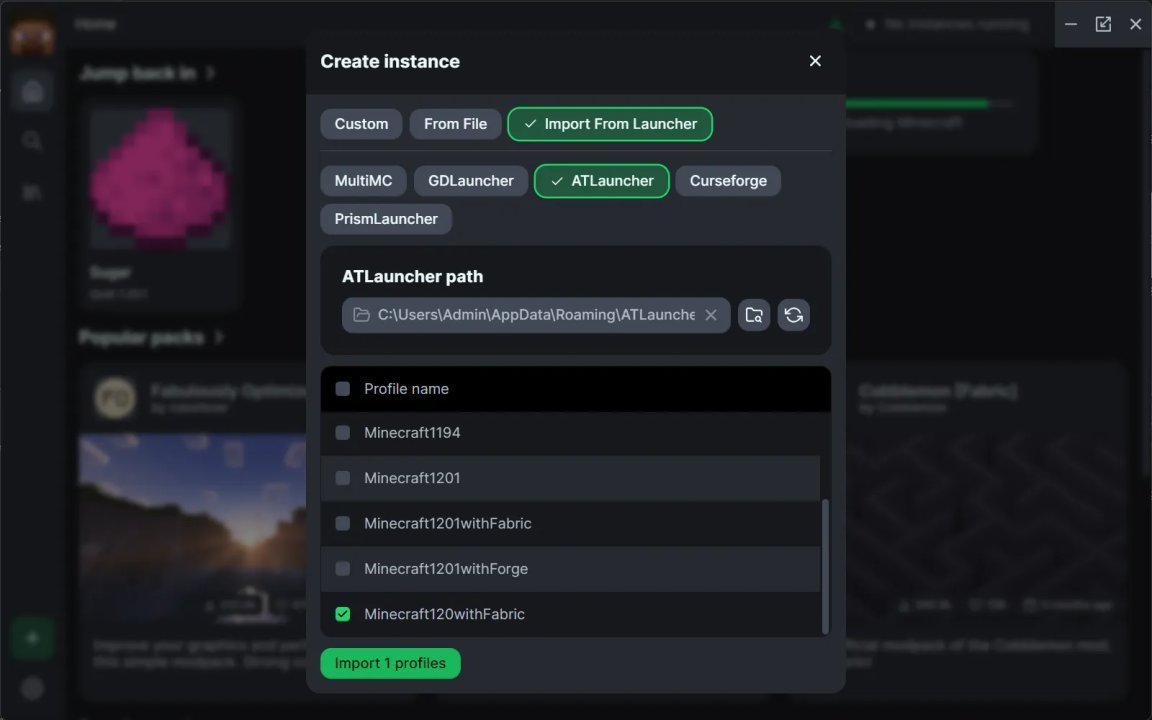Click the green plus create instance icon
The image size is (1152, 720).
click(32, 638)
